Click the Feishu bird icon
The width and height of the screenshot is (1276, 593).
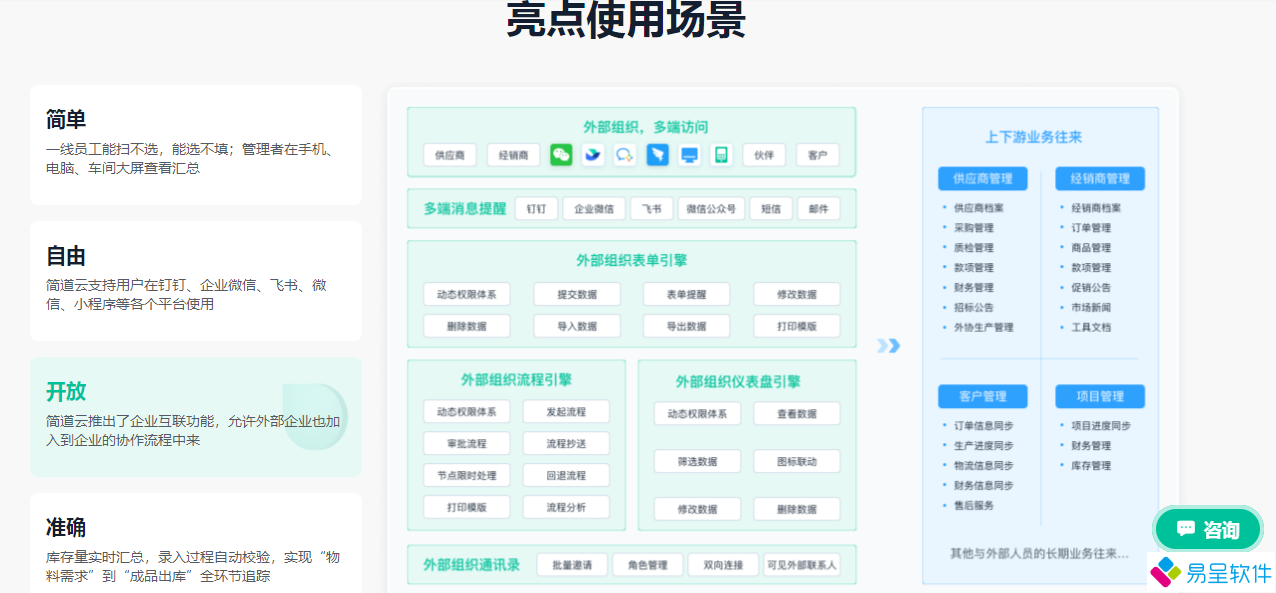click(x=593, y=155)
